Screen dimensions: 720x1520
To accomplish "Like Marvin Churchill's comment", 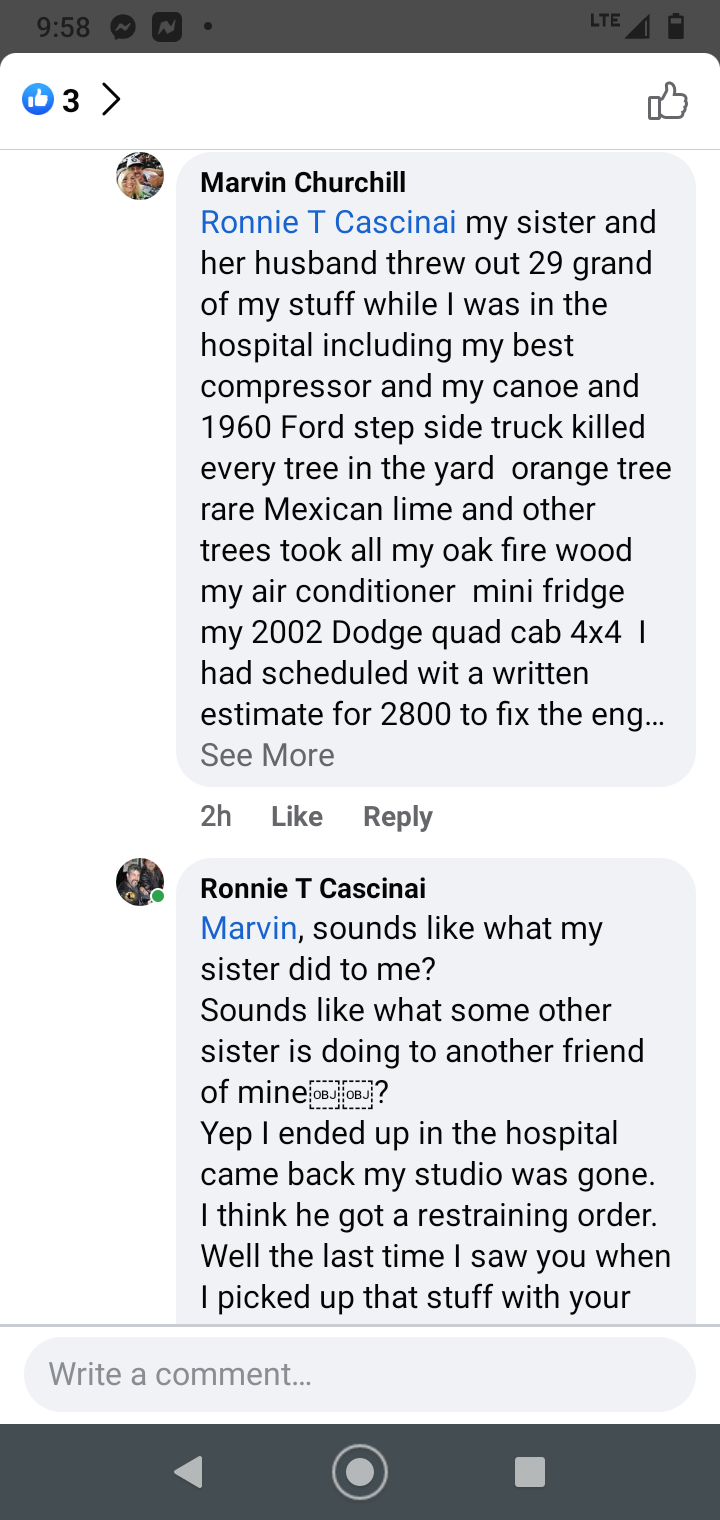I will coord(297,816).
